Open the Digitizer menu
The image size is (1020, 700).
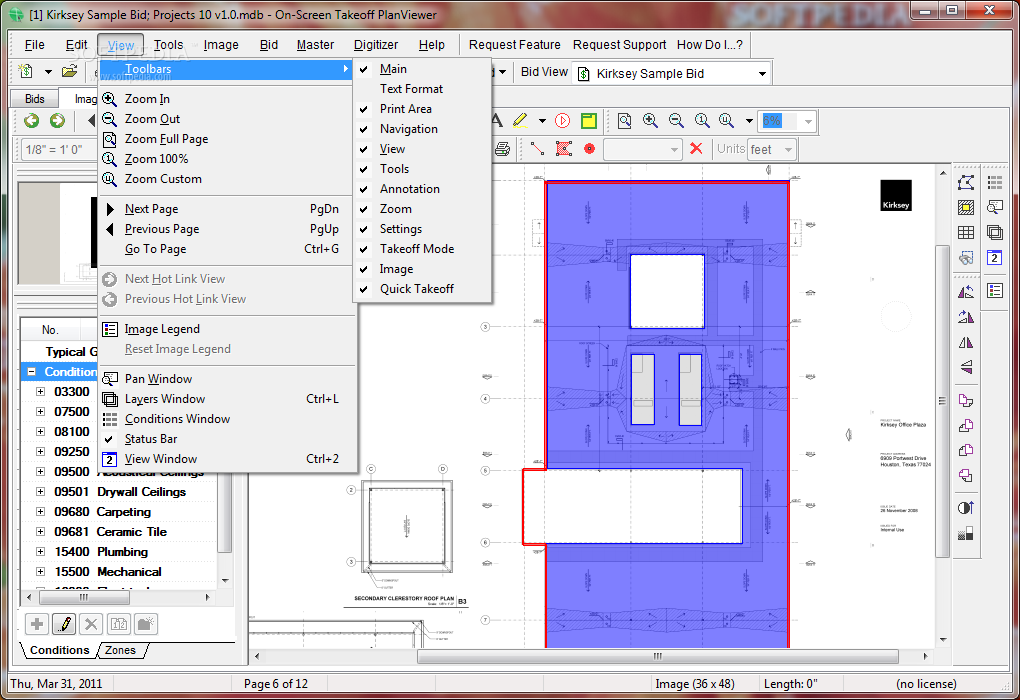(x=375, y=45)
